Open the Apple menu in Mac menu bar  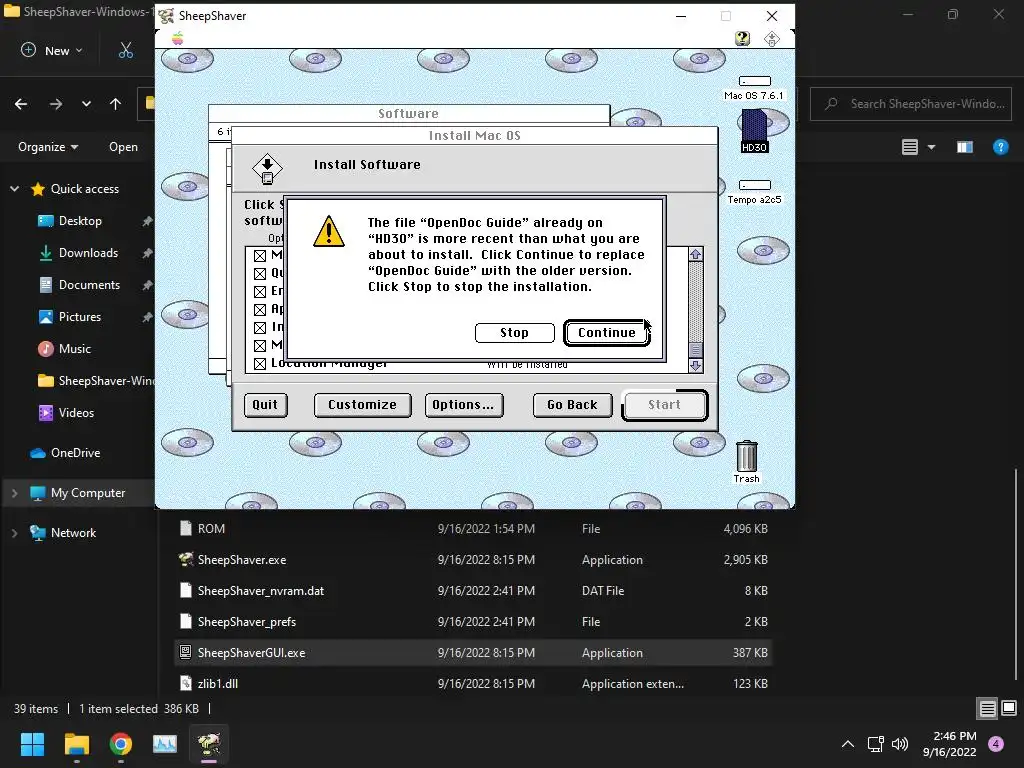pos(178,39)
